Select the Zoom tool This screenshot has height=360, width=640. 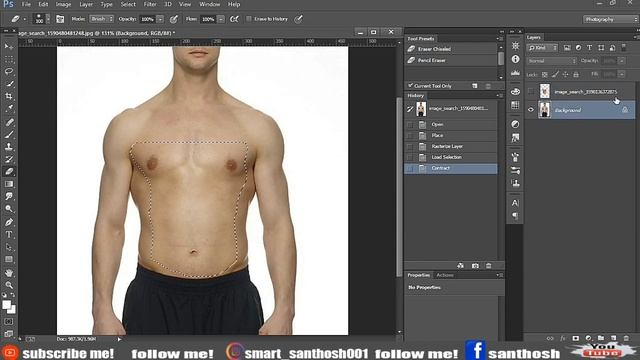9,285
